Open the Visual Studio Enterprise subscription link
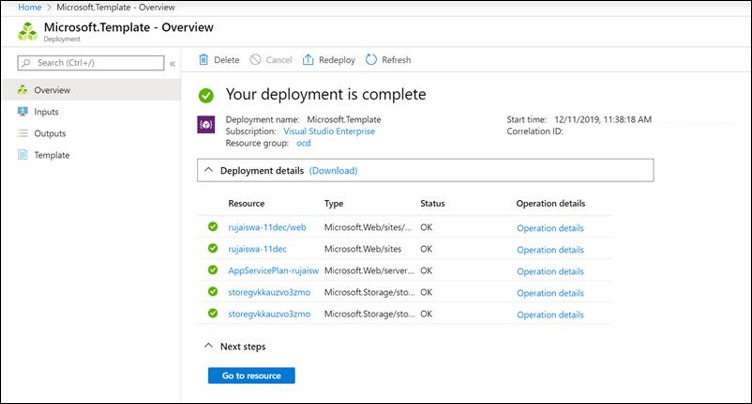Image resolution: width=752 pixels, height=404 pixels. click(329, 131)
